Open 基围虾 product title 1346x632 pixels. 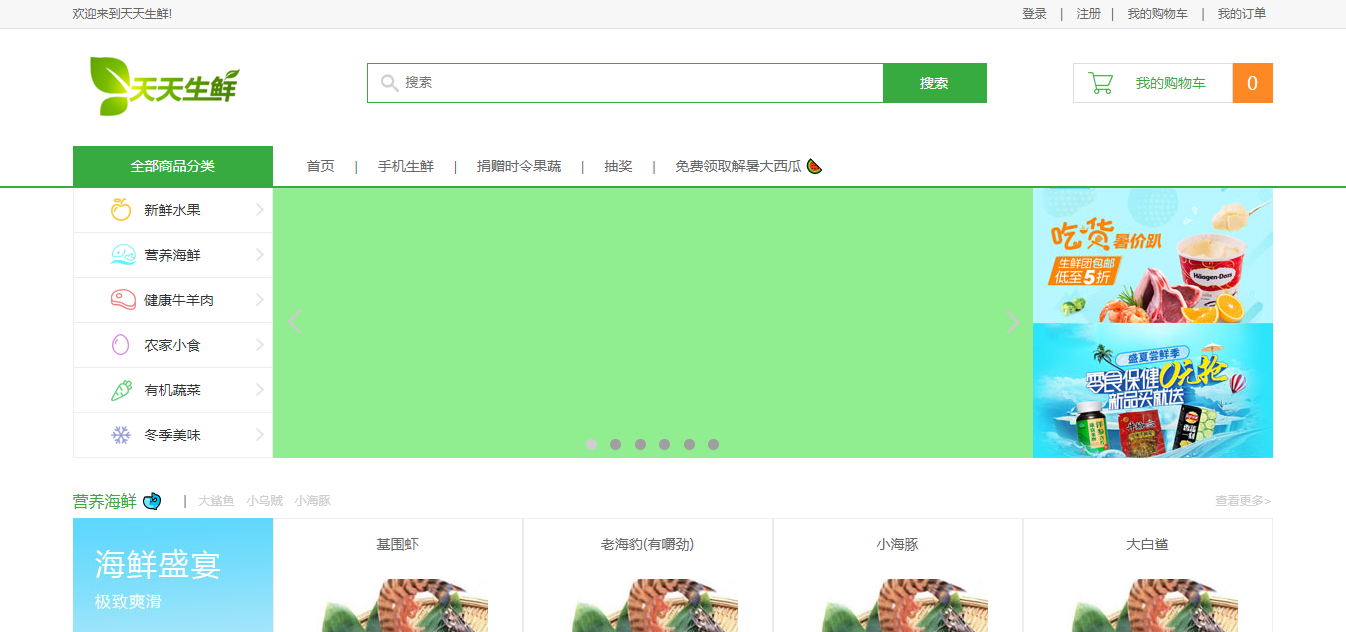398,545
